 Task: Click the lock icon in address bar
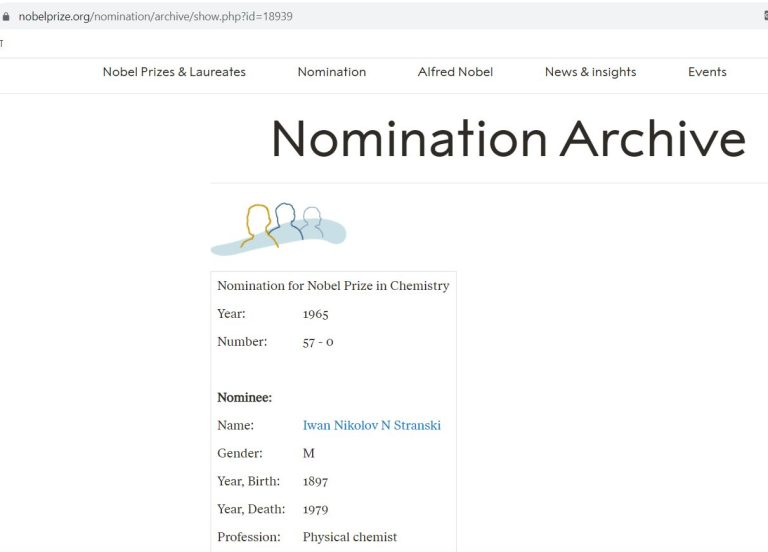(7, 17)
